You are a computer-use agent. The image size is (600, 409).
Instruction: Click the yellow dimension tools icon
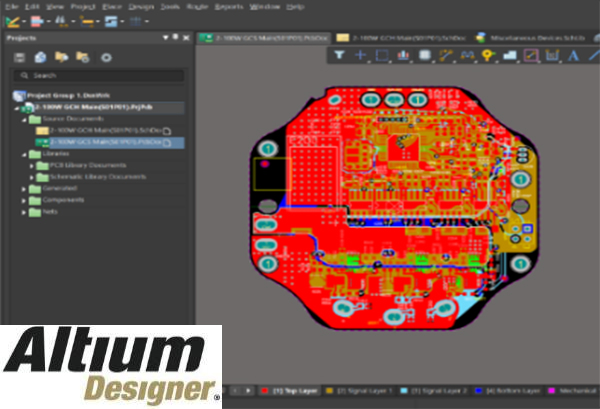point(87,21)
